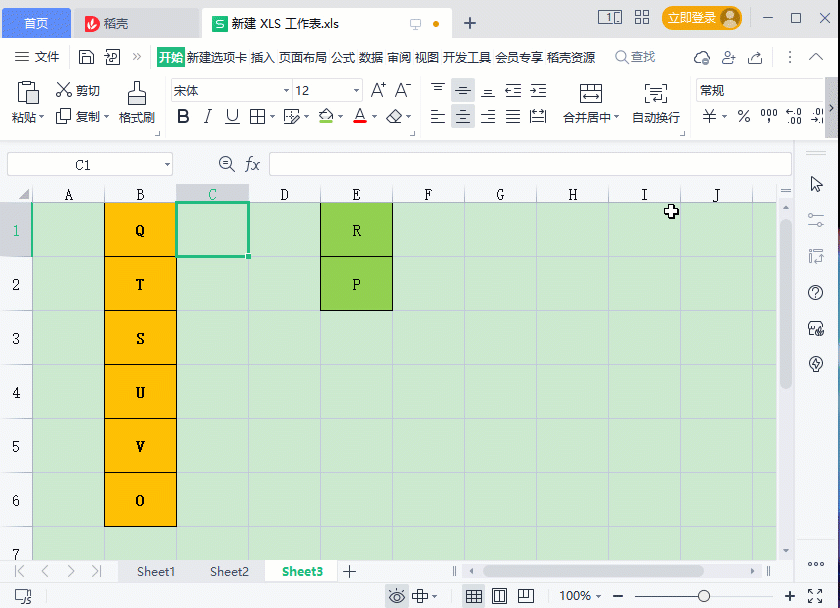Click the formula bar input field

pos(530,164)
